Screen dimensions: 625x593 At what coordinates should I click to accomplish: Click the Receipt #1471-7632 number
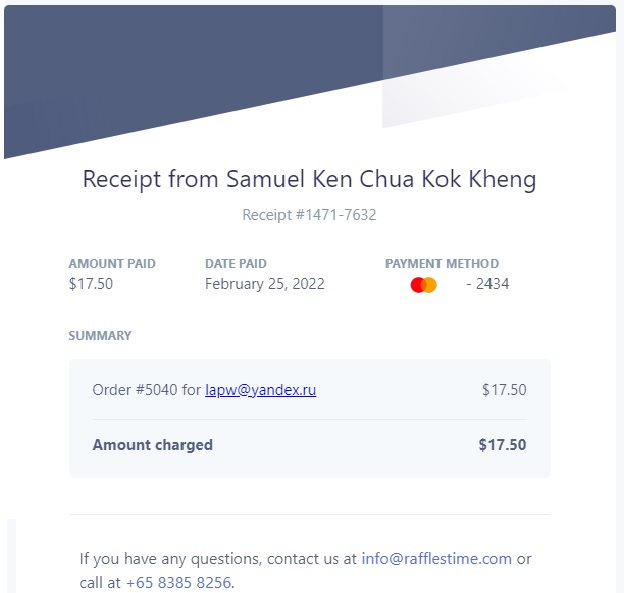[x=309, y=215]
